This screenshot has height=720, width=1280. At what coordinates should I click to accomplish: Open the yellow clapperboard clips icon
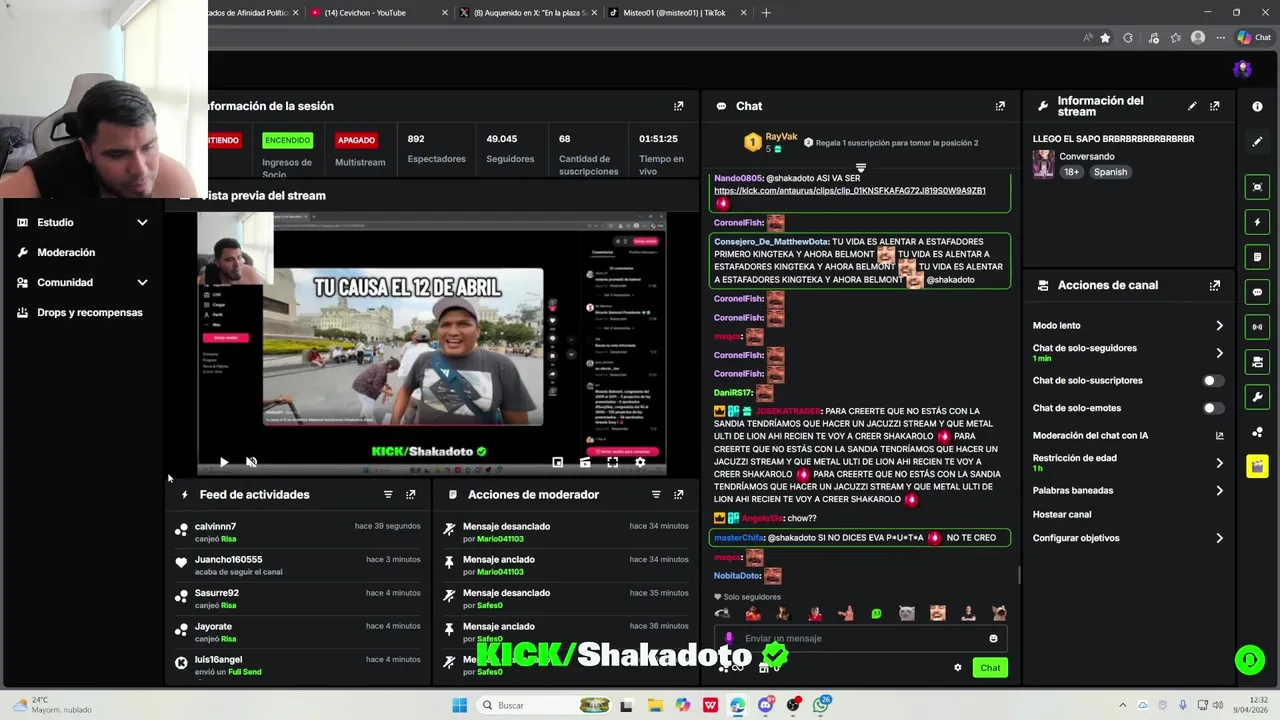[1257, 467]
